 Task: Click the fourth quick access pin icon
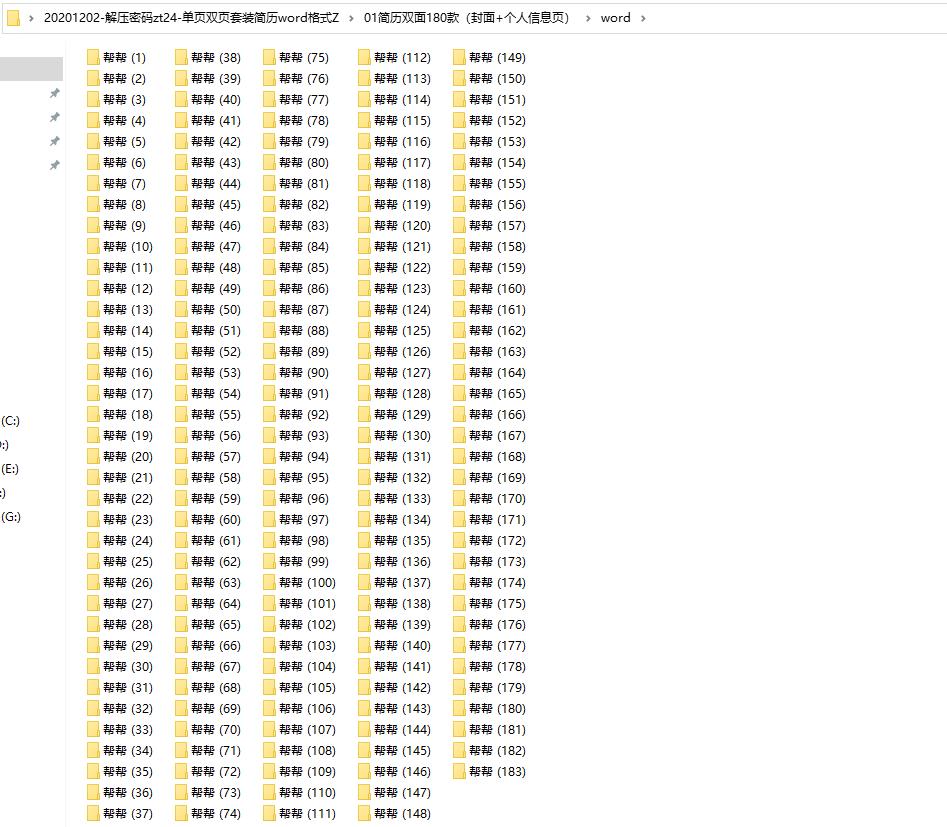click(54, 165)
